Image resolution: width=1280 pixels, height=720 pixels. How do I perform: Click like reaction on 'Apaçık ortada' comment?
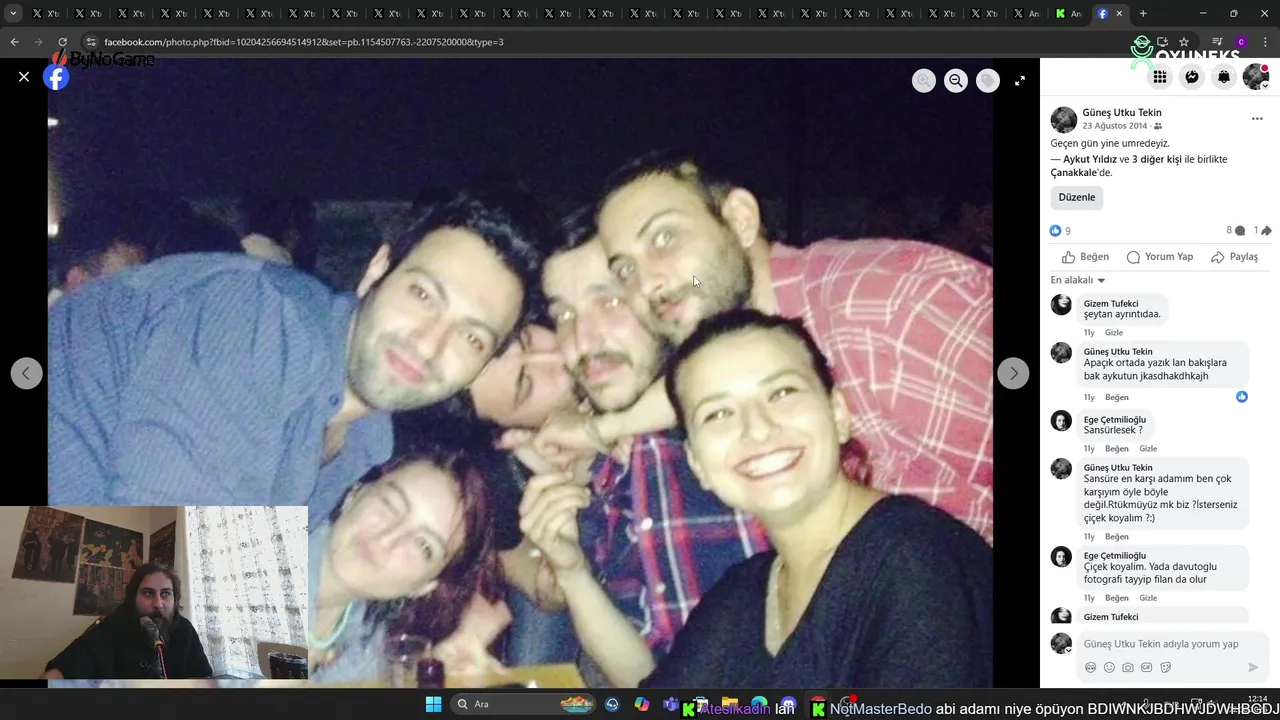pyautogui.click(x=1242, y=397)
